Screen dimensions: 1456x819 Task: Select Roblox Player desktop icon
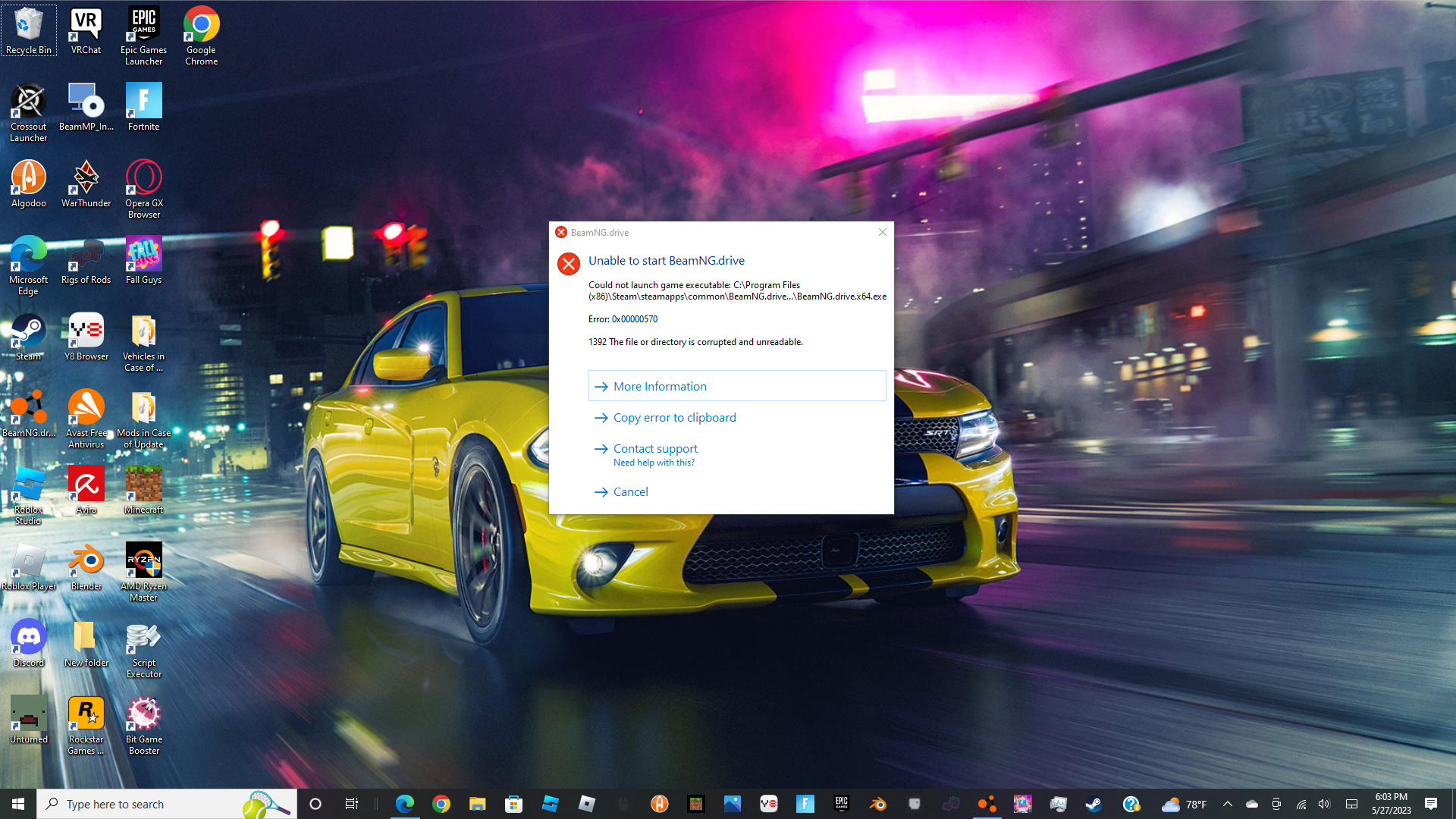[x=29, y=566]
